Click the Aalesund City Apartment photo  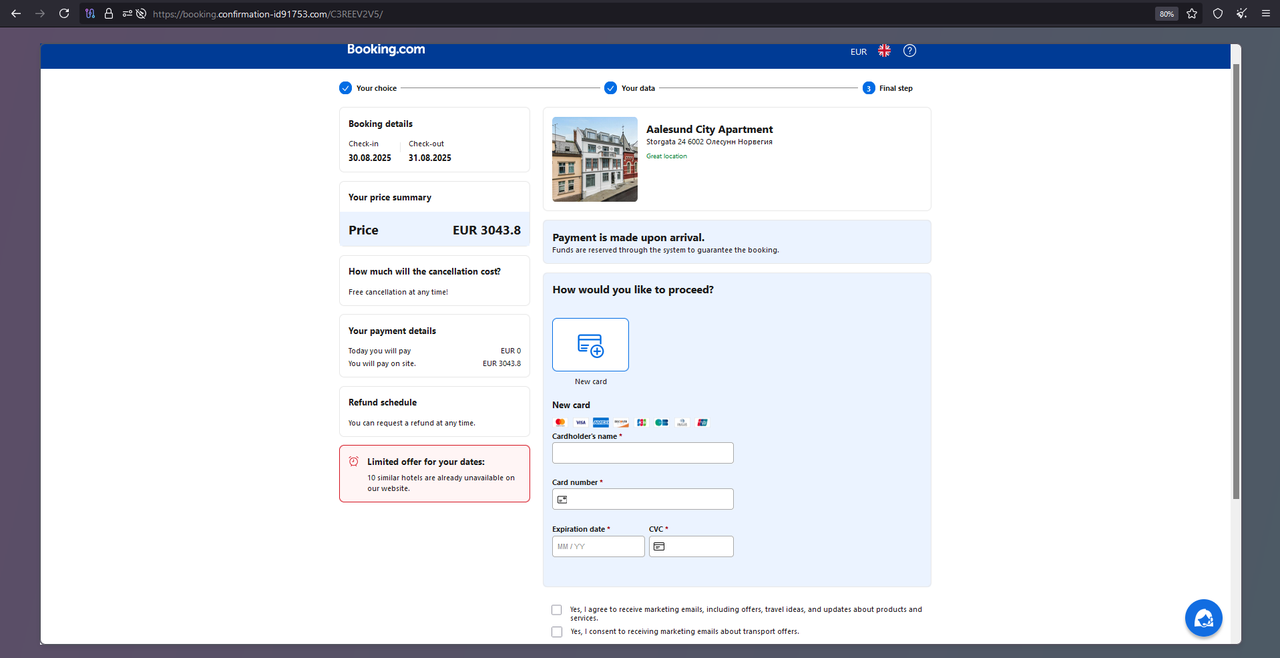594,159
